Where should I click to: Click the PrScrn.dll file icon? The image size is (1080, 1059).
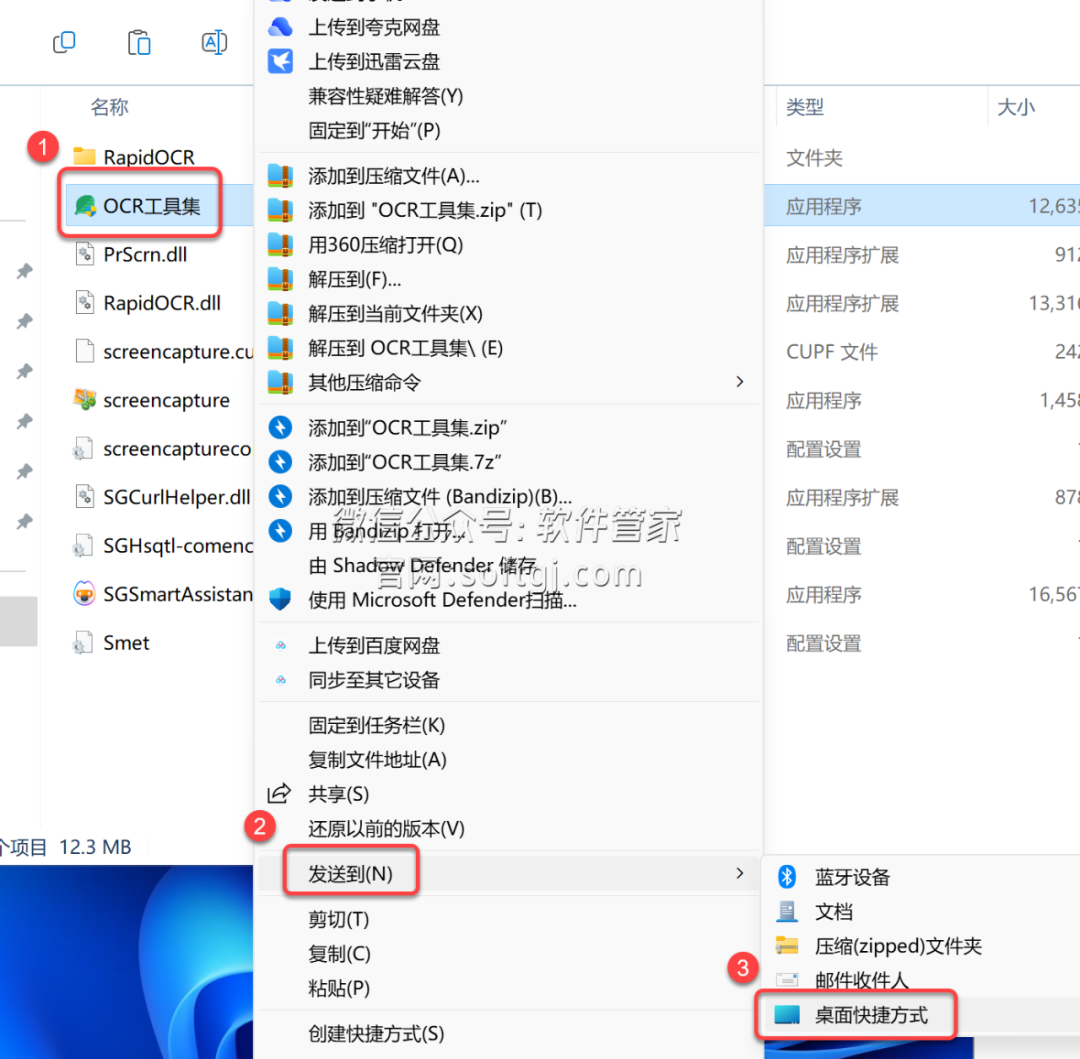click(x=84, y=254)
